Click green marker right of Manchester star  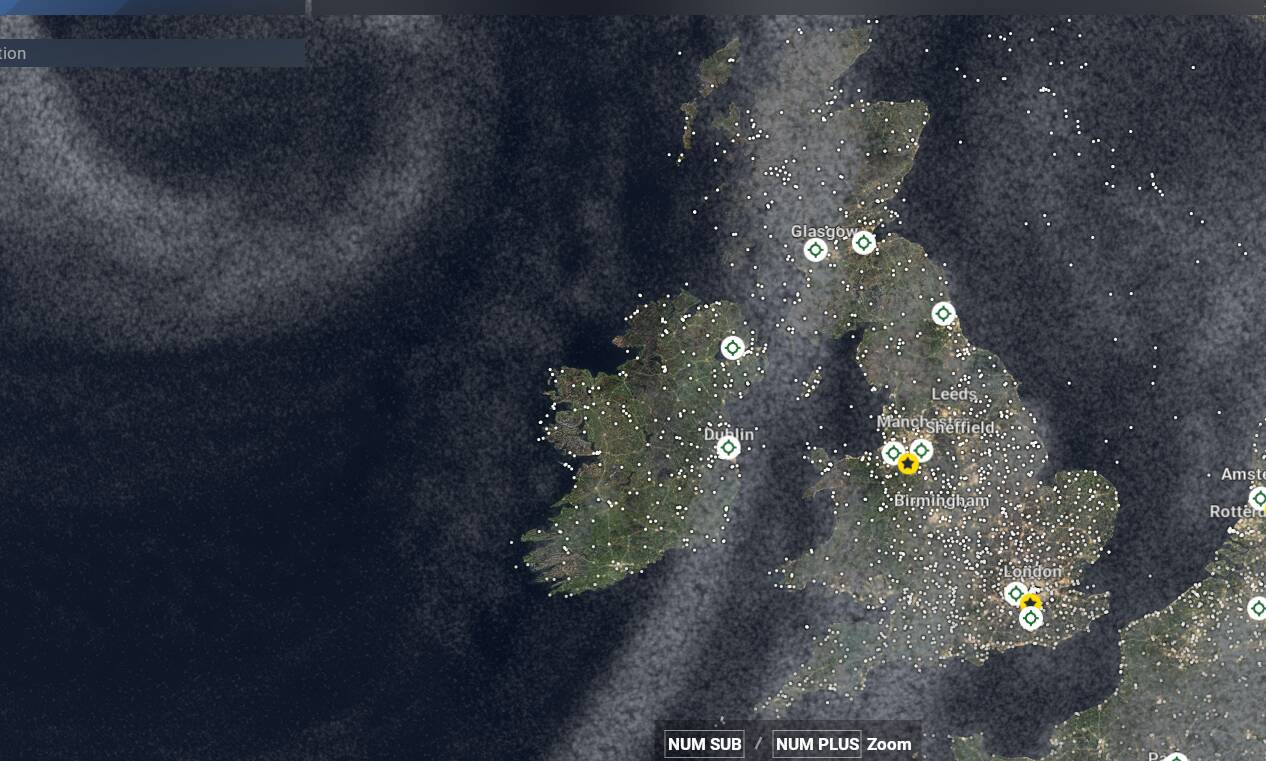pyautogui.click(x=922, y=451)
